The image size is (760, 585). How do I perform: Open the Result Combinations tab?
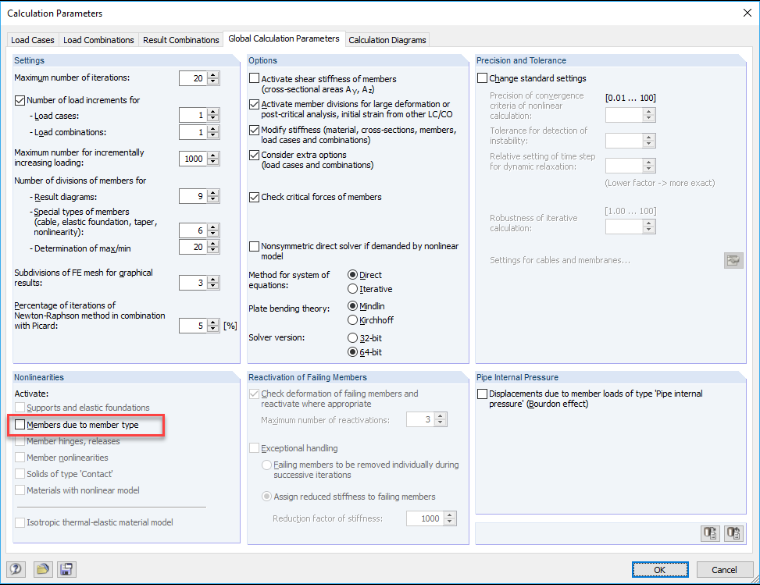pos(181,40)
